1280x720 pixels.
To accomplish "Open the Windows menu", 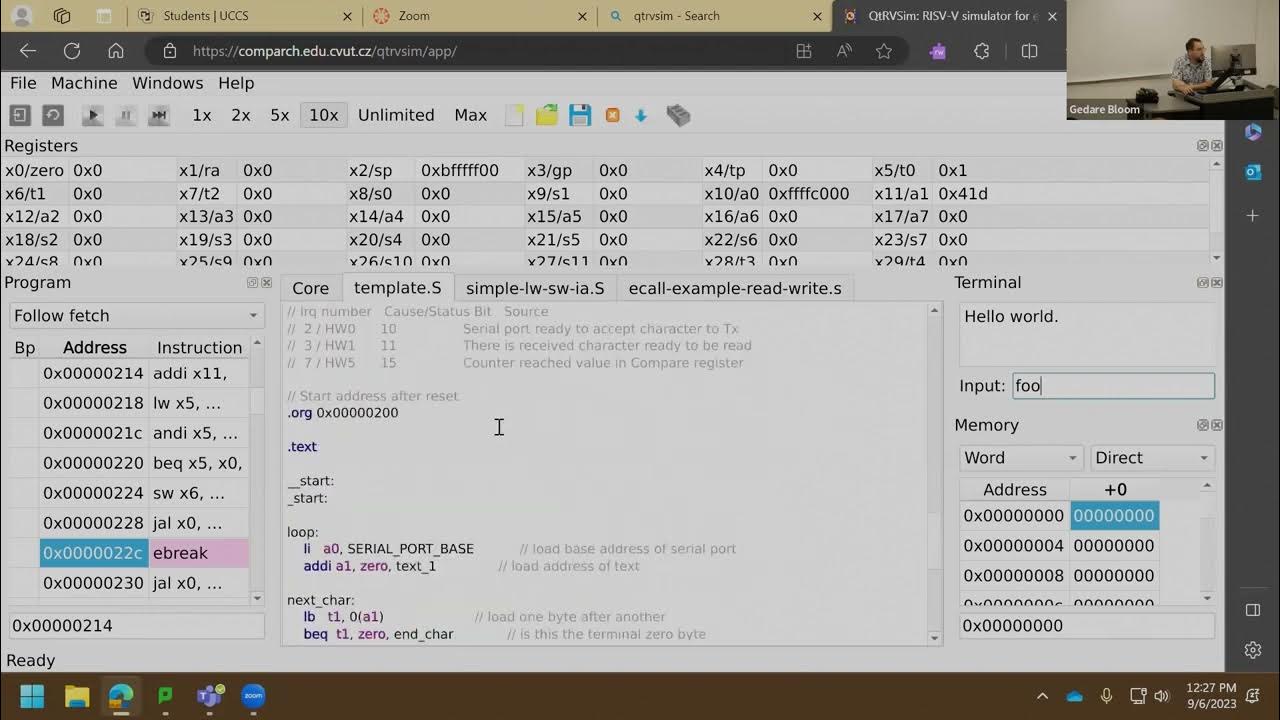I will 168,83.
